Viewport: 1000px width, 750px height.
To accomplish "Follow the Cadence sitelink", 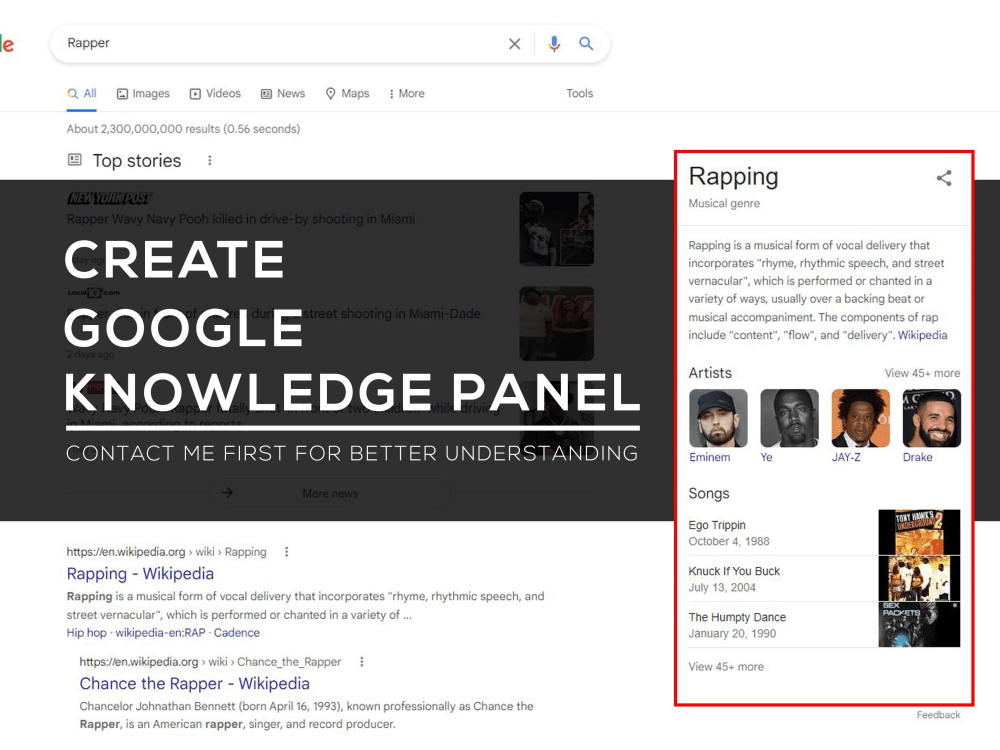I will tap(237, 633).
